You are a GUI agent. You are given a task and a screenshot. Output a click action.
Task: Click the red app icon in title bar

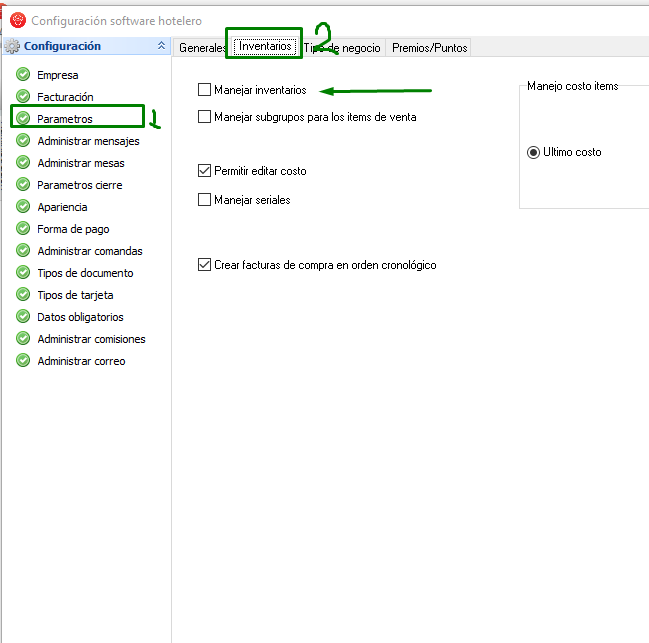click(17, 20)
